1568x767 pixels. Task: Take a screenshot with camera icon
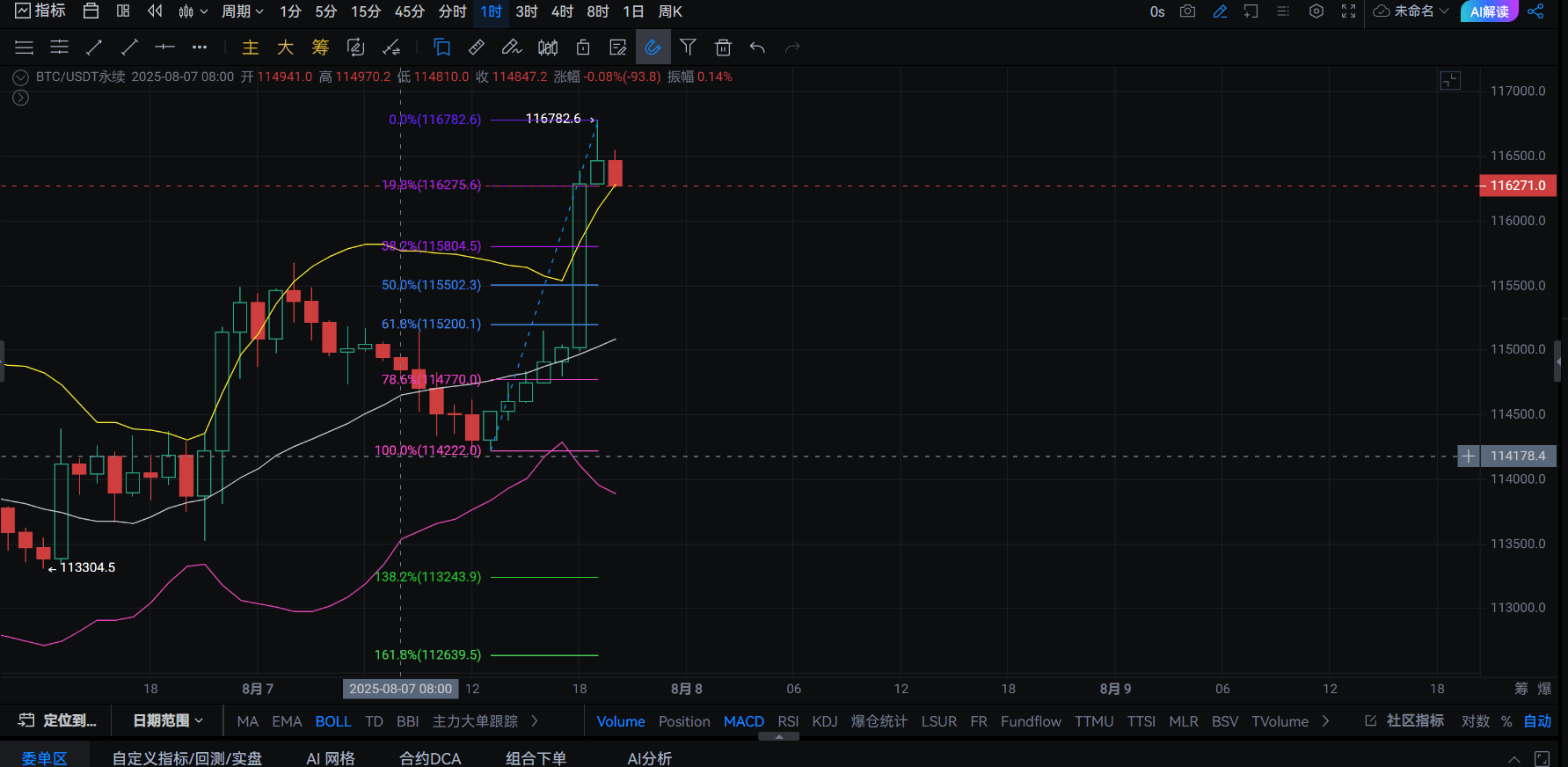click(x=1188, y=11)
